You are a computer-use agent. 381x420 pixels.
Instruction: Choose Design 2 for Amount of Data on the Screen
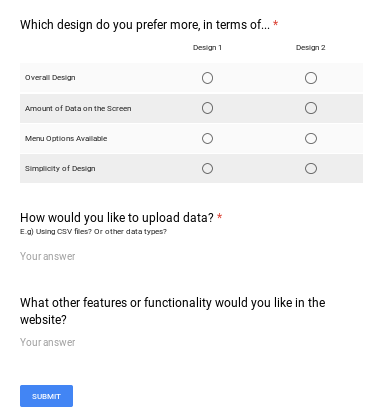point(311,108)
